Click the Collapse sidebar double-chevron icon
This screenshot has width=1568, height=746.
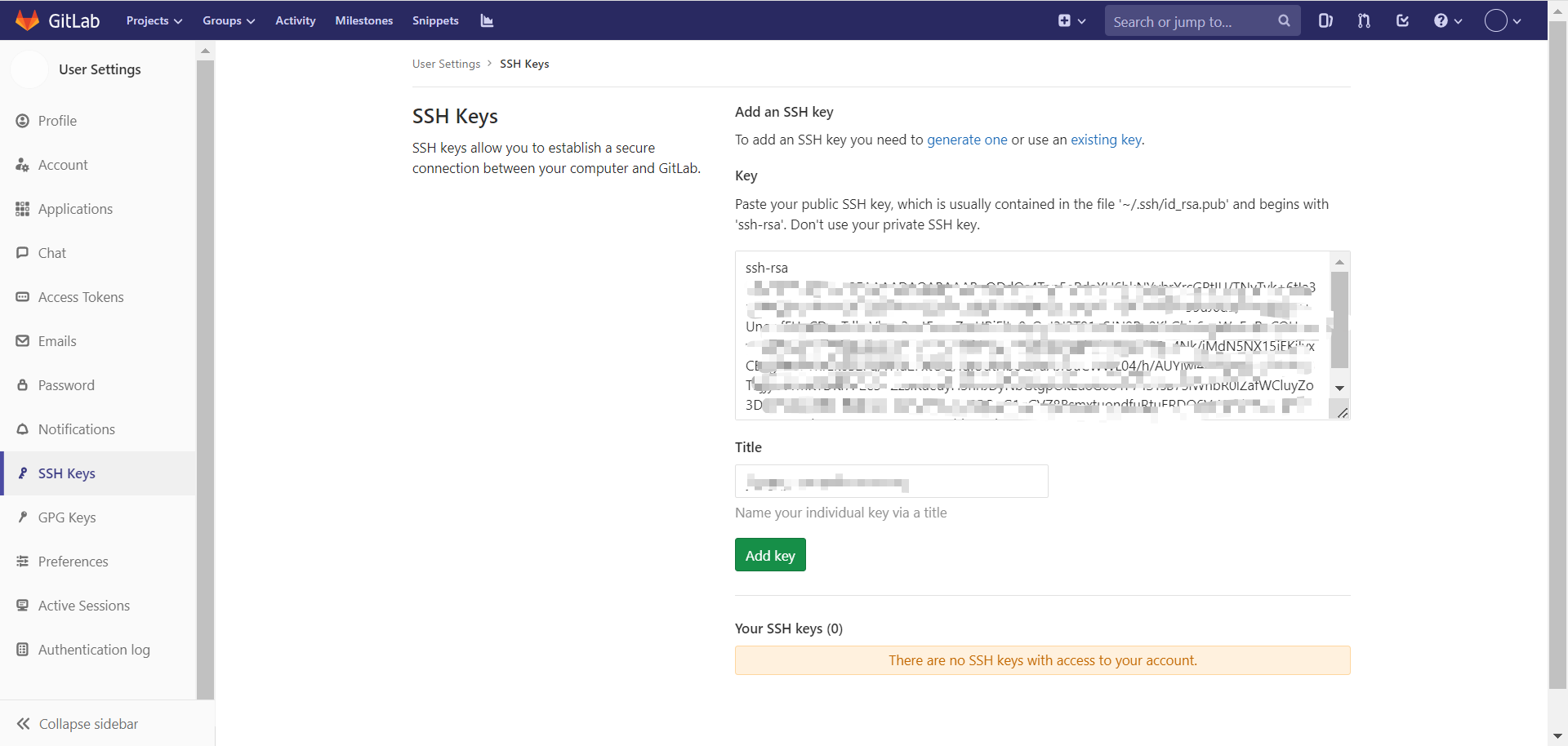click(24, 724)
